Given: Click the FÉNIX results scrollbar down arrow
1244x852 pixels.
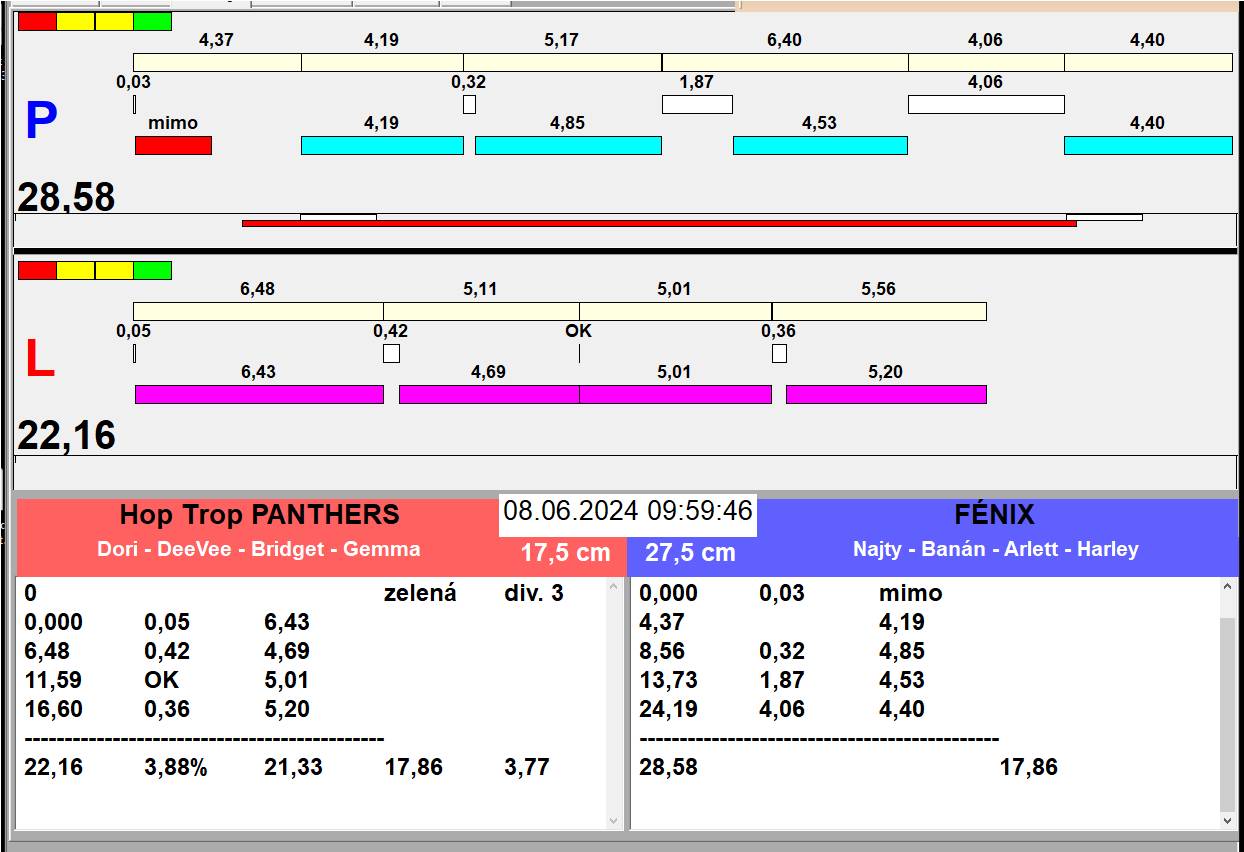Looking at the screenshot, I should click(1229, 820).
